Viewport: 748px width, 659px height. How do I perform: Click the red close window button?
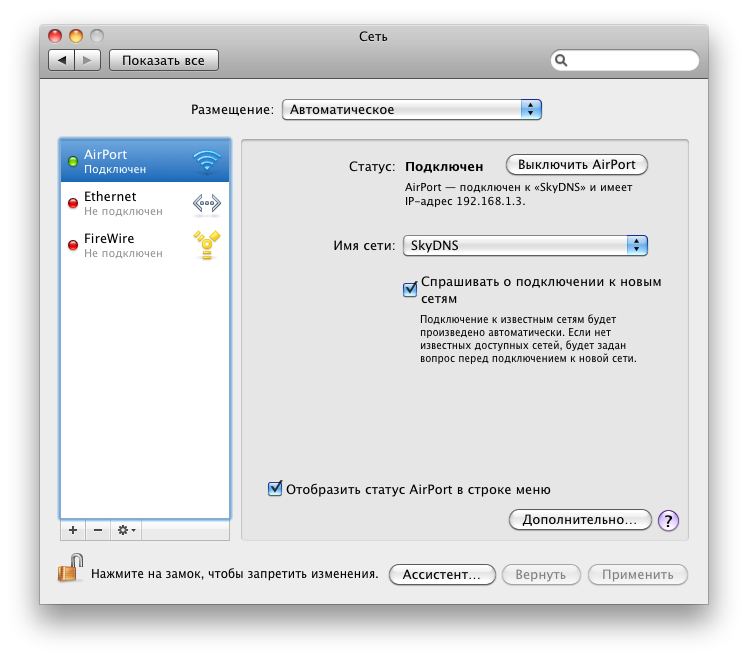[x=55, y=36]
